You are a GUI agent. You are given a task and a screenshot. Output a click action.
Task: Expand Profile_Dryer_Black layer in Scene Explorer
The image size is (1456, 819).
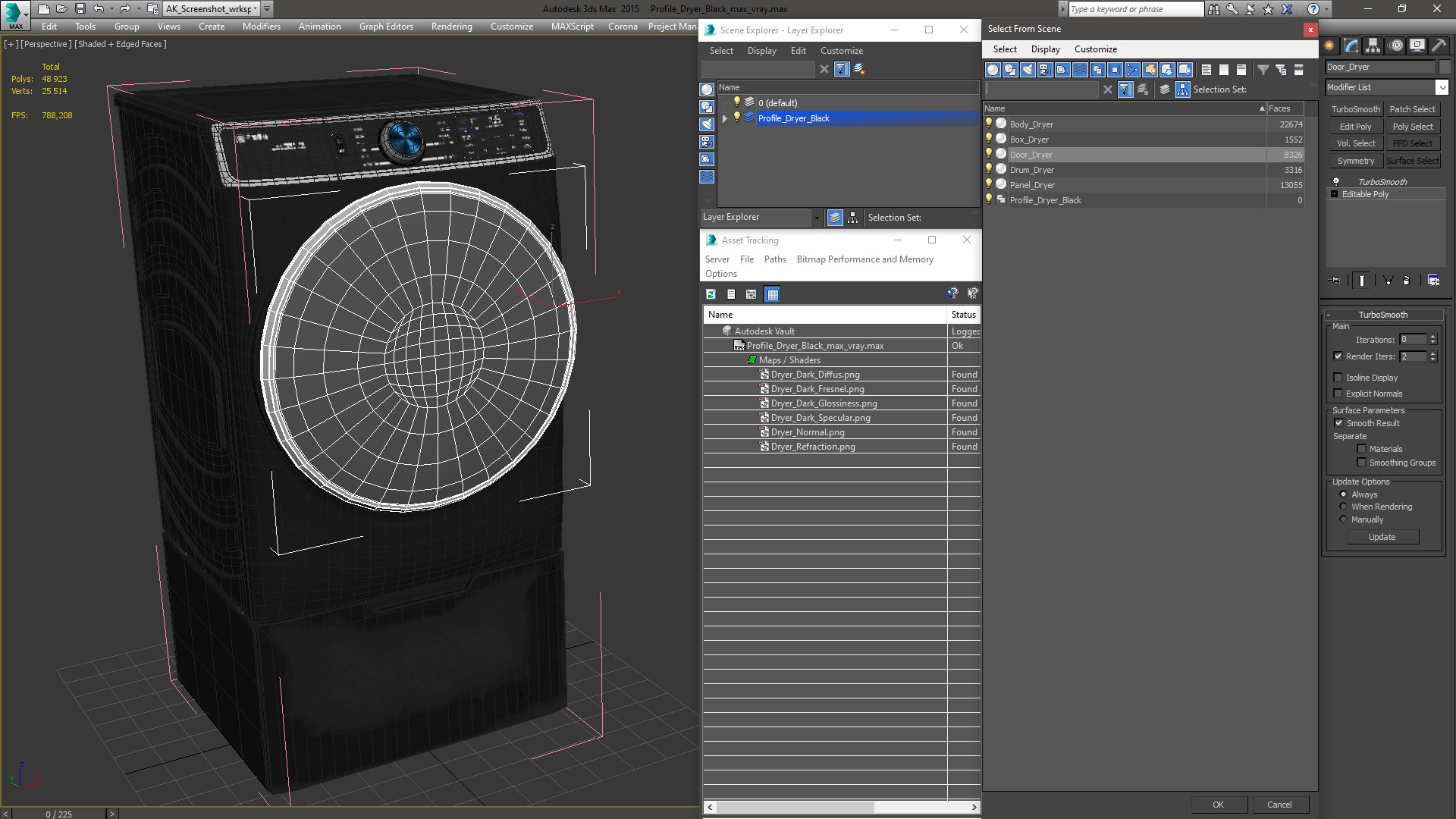click(x=725, y=118)
